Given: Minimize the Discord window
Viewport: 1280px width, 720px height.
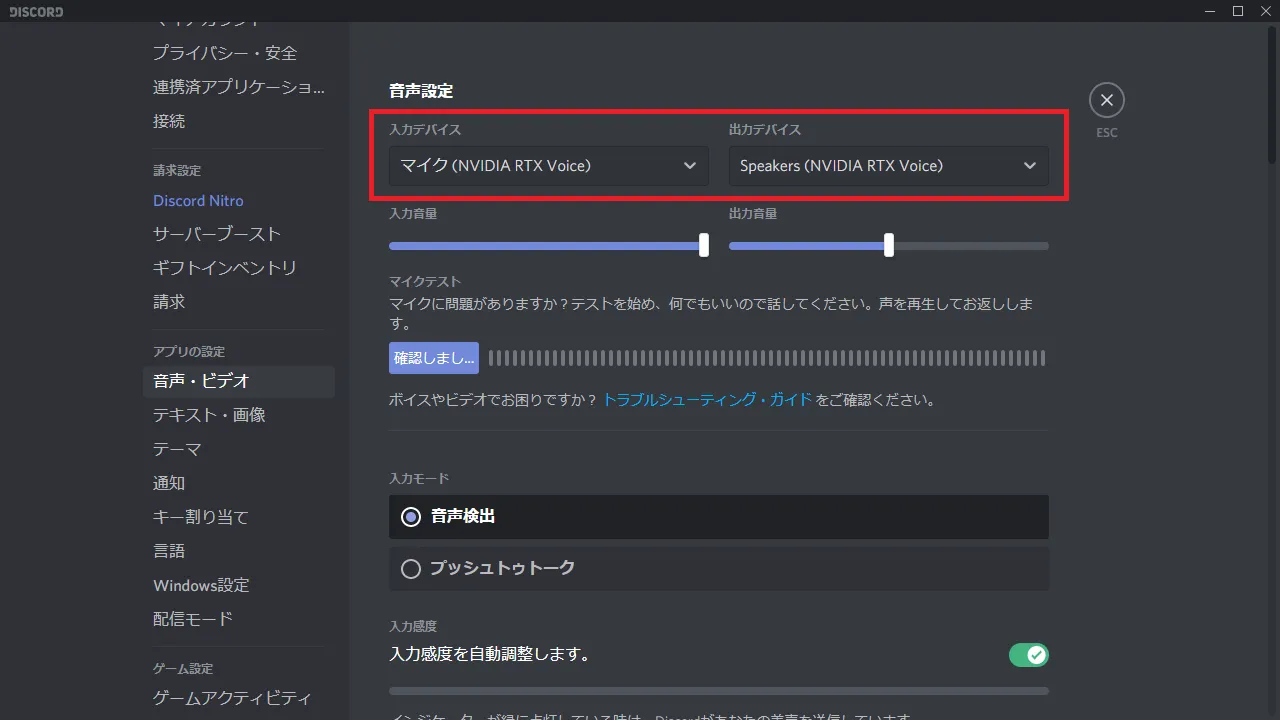Looking at the screenshot, I should (1210, 11).
